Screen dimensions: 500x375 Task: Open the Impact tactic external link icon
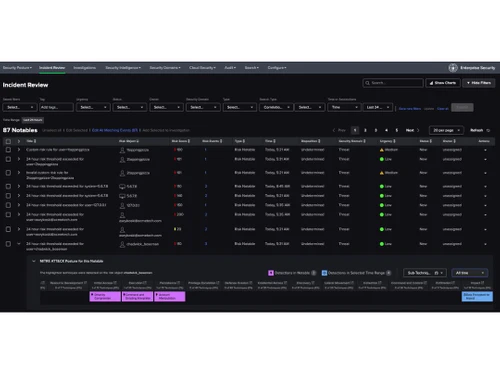coord(482,283)
